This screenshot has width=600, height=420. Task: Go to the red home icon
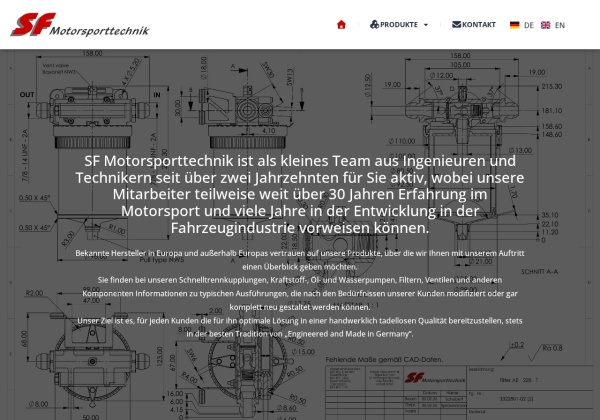pos(341,25)
